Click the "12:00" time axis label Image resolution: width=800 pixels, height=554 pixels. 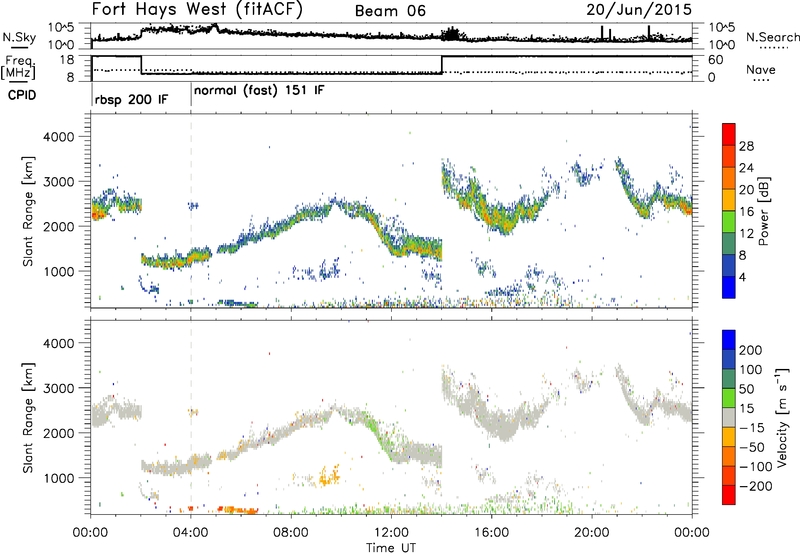(391, 533)
